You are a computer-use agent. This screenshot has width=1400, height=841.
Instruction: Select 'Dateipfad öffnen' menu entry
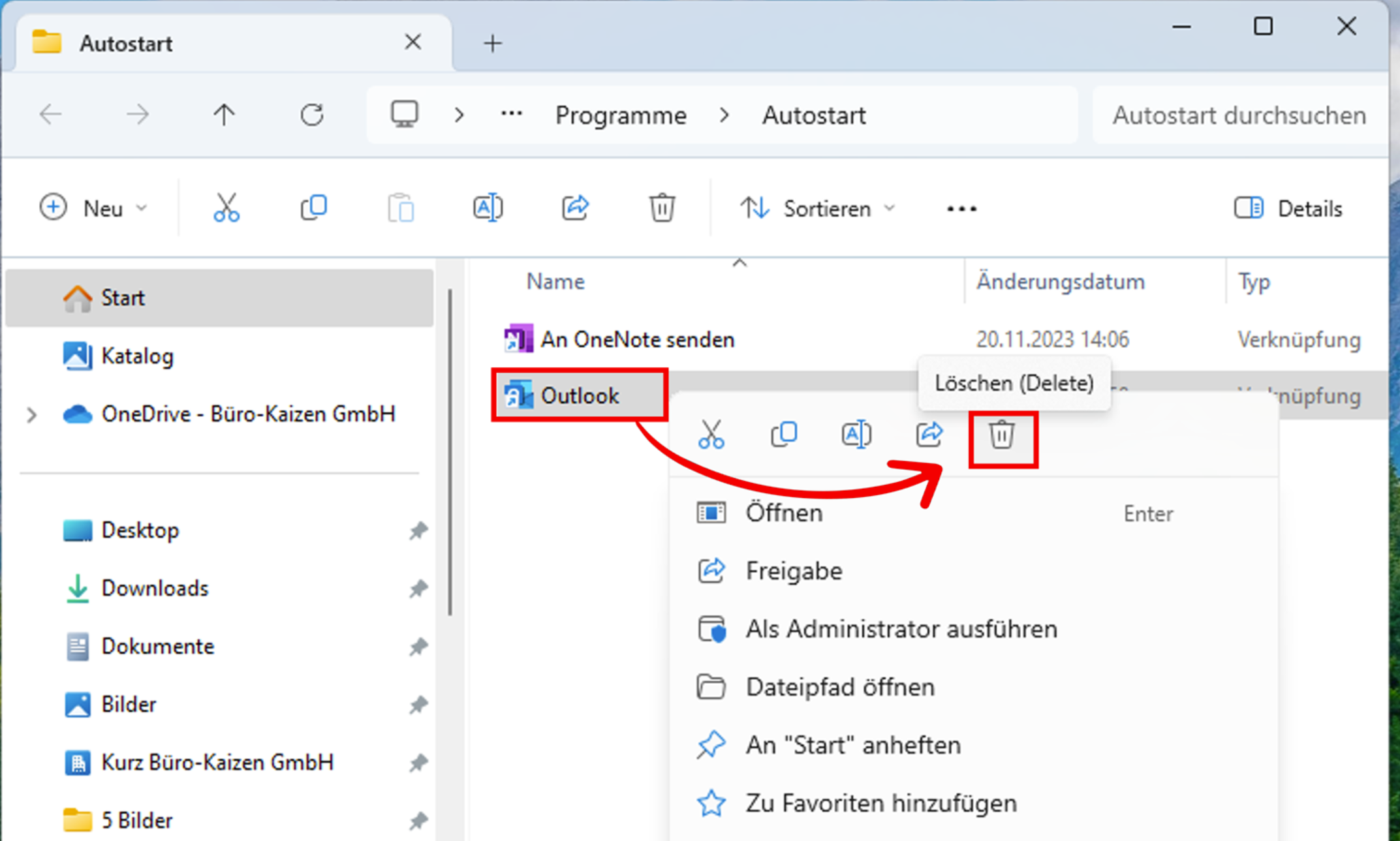pyautogui.click(x=839, y=688)
